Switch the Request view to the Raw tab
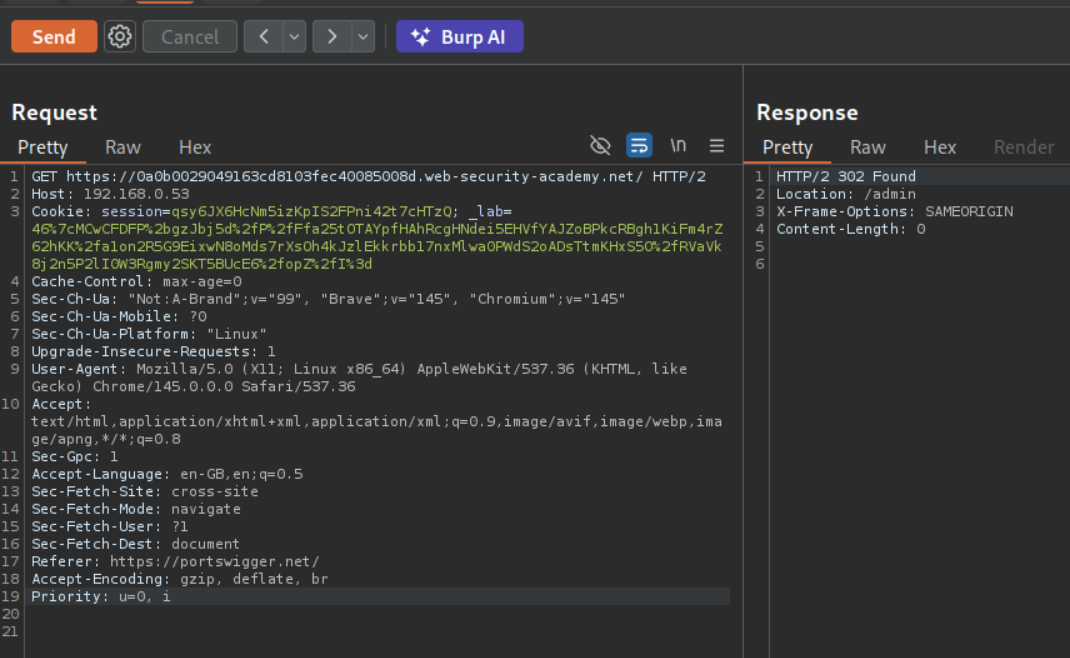This screenshot has width=1070, height=658. click(123, 147)
